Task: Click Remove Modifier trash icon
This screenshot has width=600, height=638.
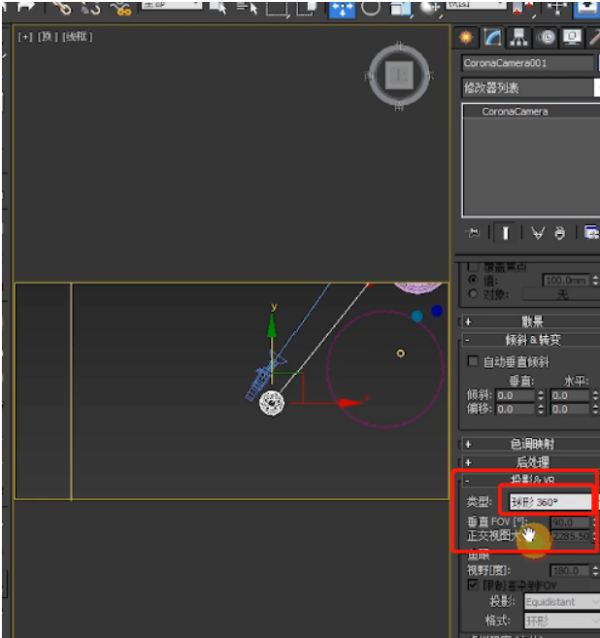Action: coord(560,233)
